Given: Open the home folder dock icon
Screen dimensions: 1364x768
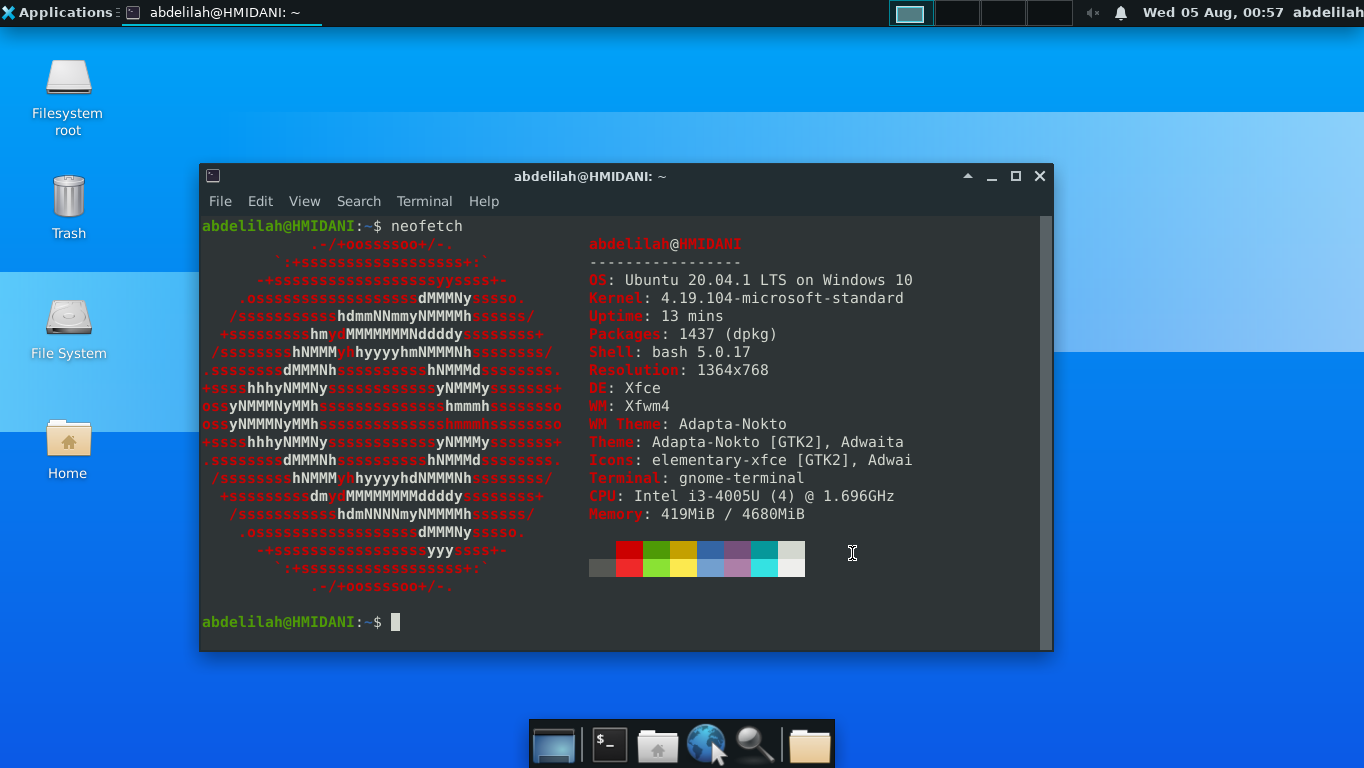Looking at the screenshot, I should [658, 745].
